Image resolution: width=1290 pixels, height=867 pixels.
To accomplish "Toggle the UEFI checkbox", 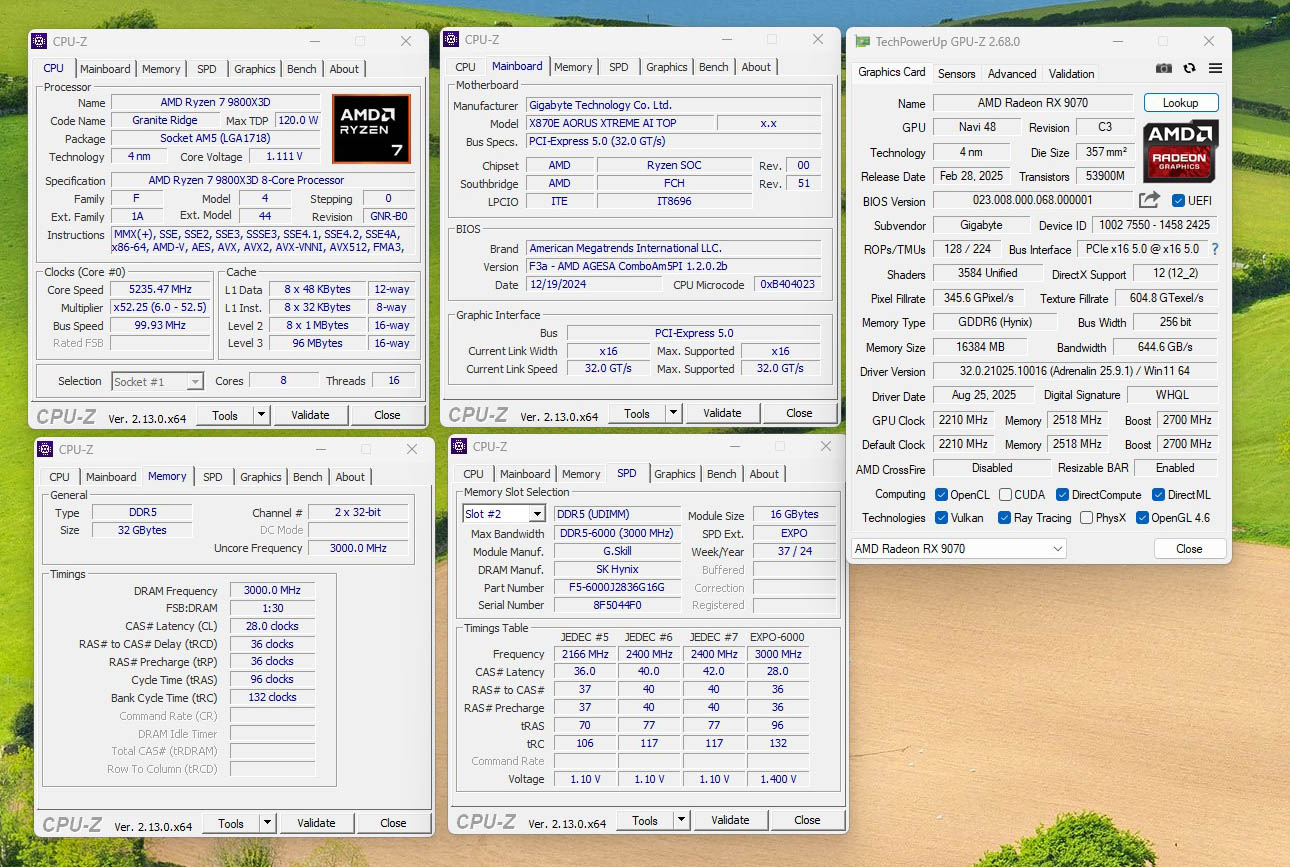I will (1178, 200).
